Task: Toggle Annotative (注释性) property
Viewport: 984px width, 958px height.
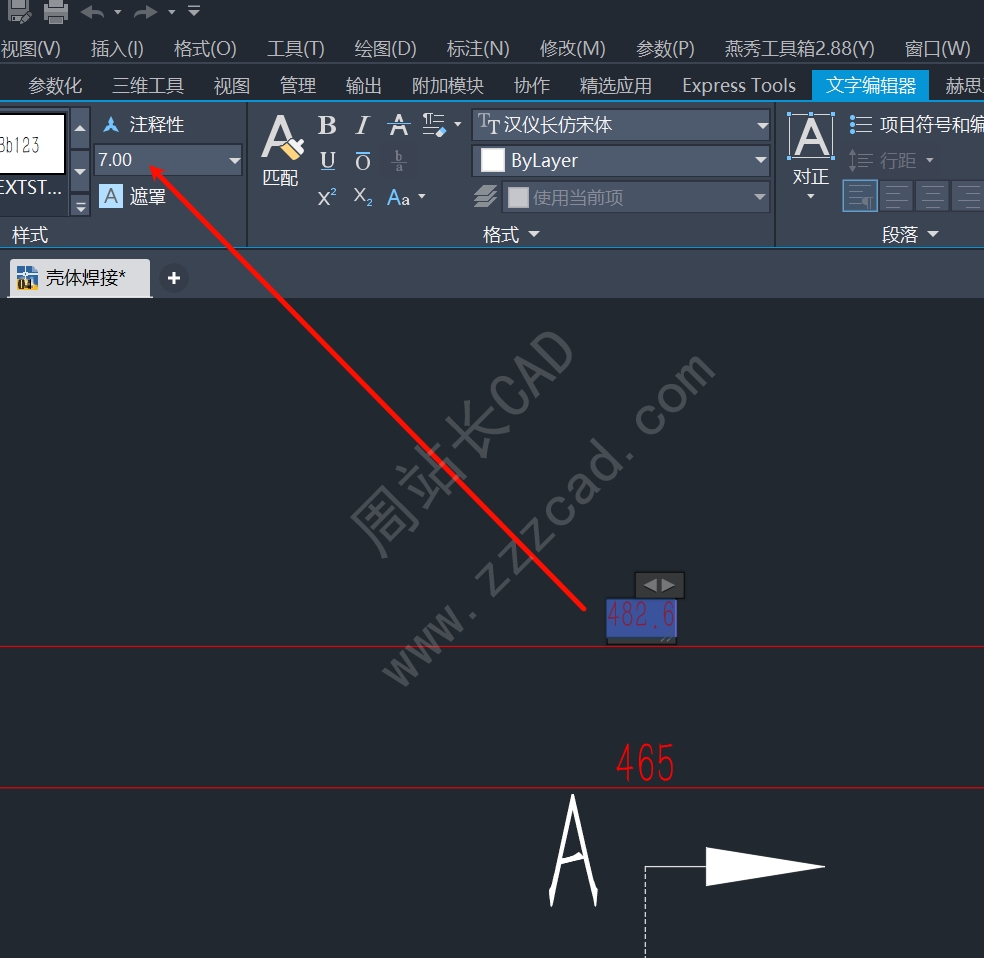Action: click(x=145, y=125)
